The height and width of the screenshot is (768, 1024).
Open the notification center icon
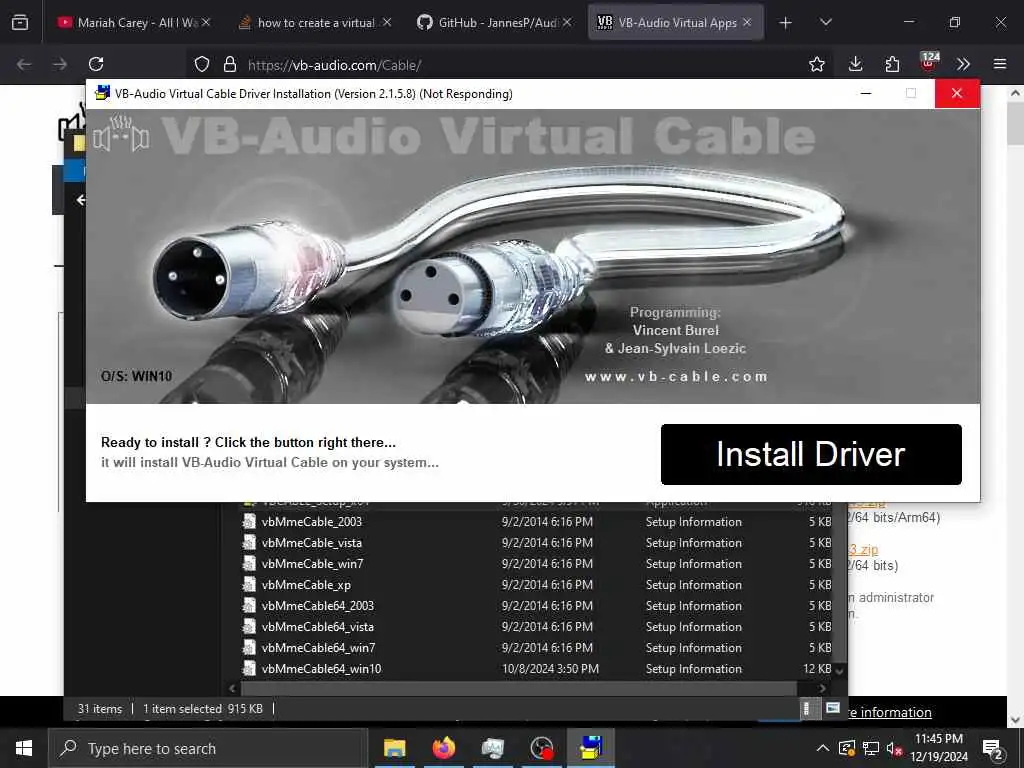(993, 749)
